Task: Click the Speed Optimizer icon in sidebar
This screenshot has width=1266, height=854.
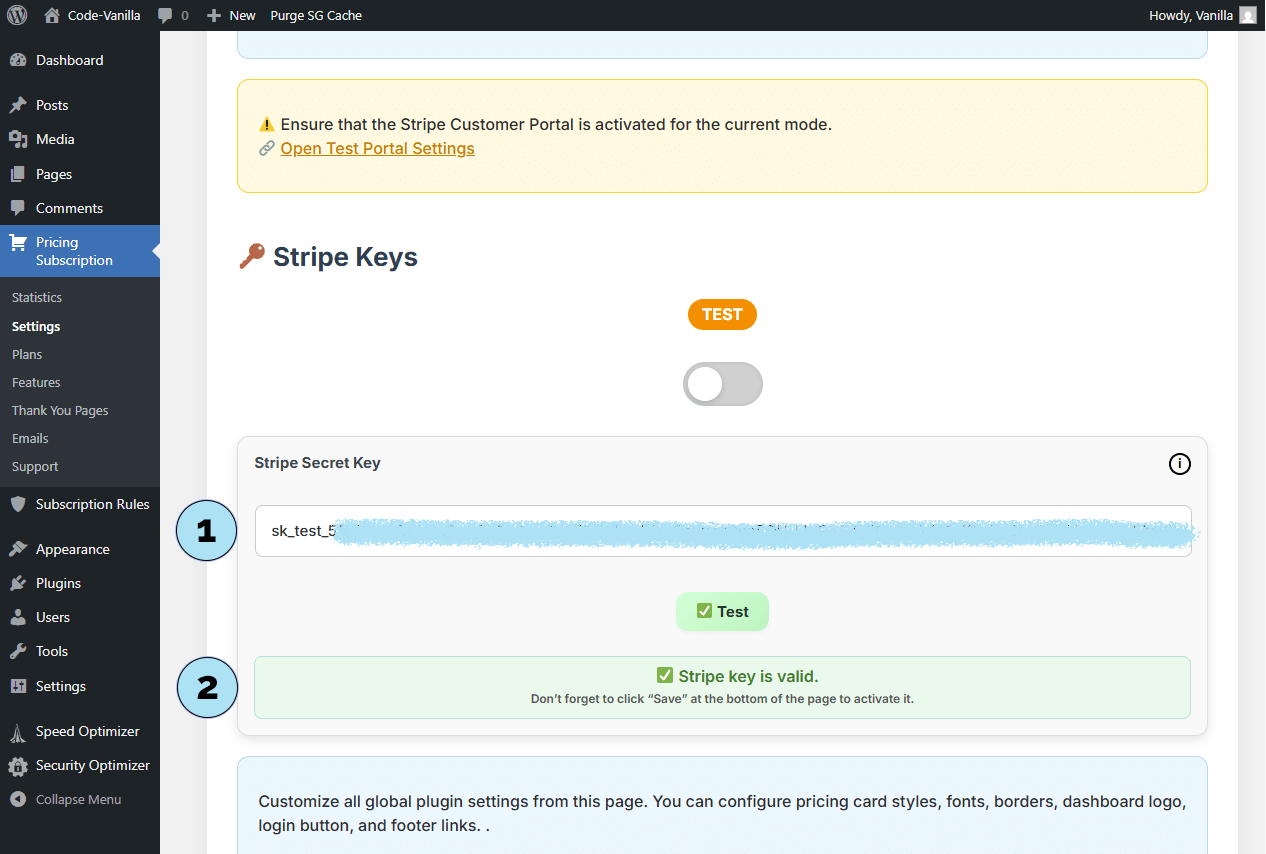Action: click(x=18, y=732)
